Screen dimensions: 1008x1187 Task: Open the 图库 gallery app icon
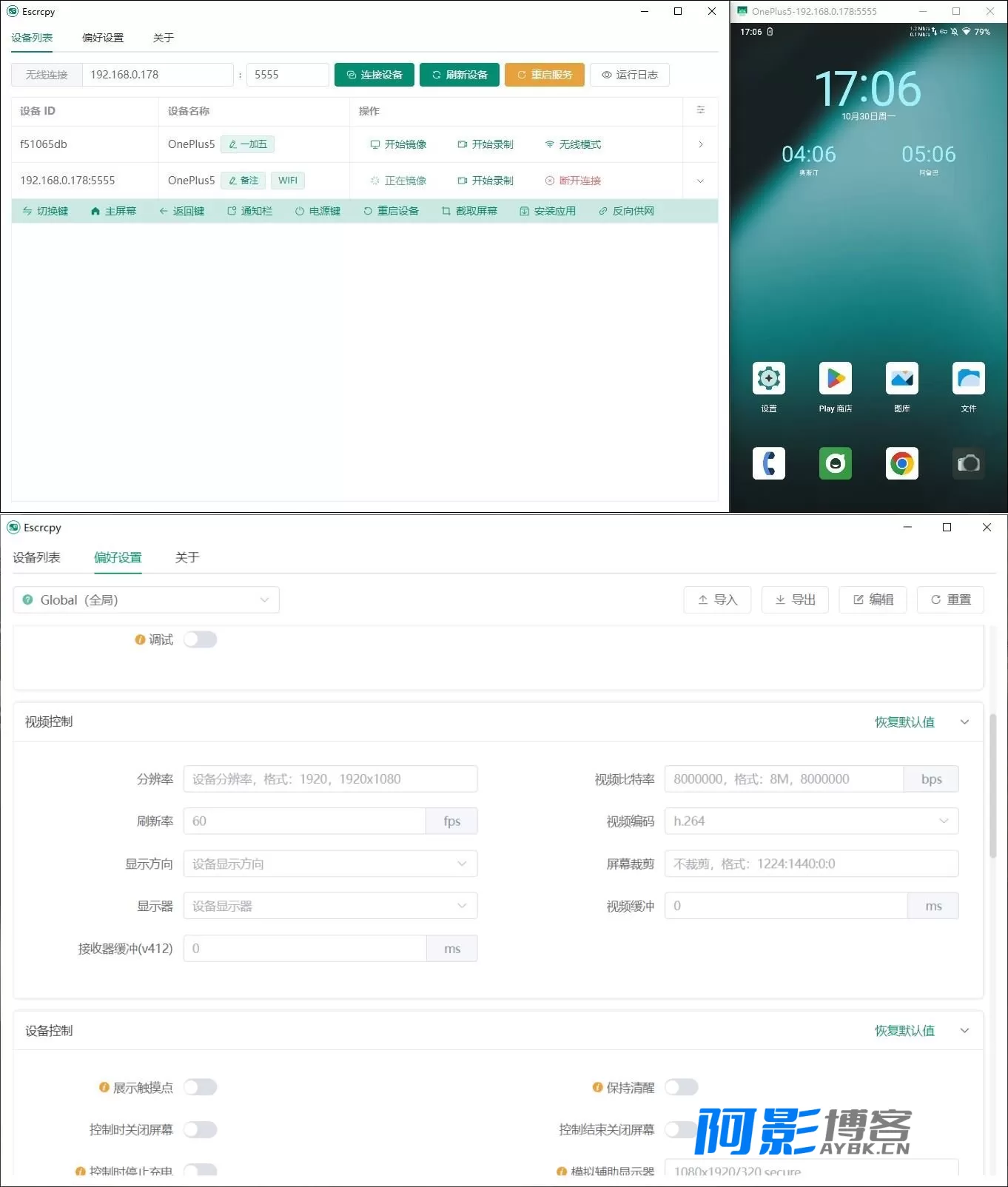tap(901, 379)
